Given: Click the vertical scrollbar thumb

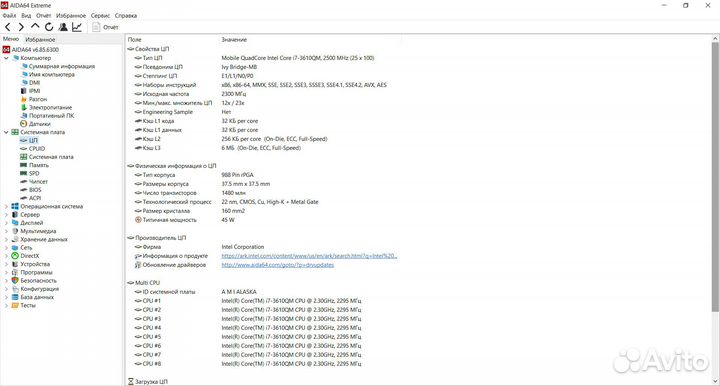Looking at the screenshot, I should [715, 177].
